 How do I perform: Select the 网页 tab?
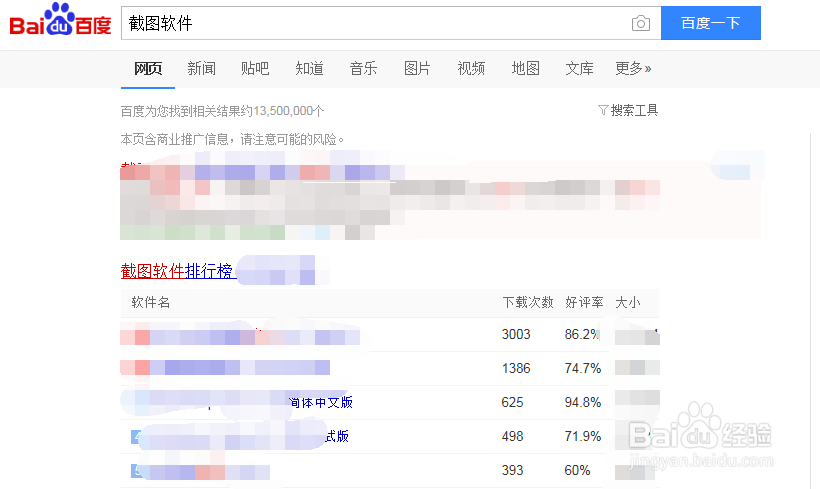pos(148,69)
